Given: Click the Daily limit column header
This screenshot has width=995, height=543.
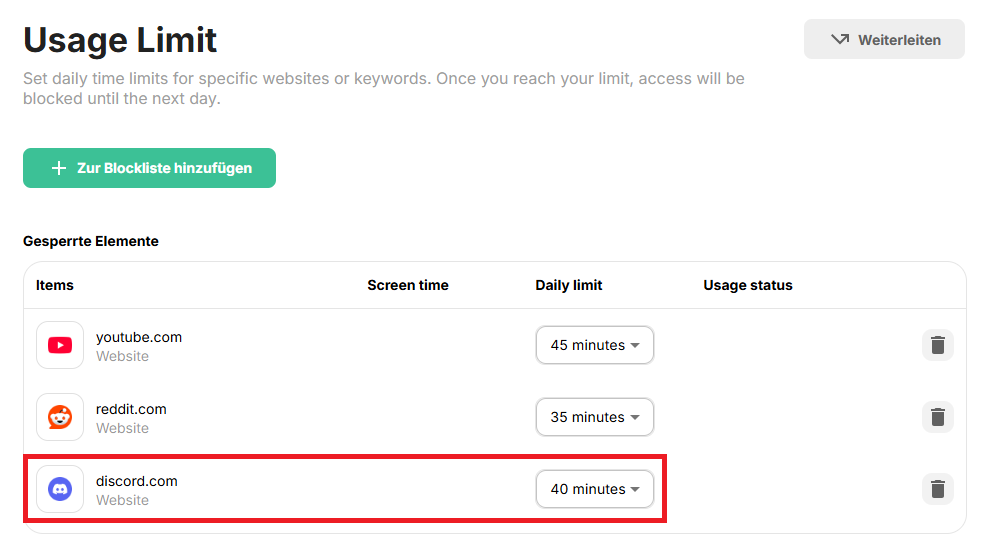Looking at the screenshot, I should (x=568, y=285).
